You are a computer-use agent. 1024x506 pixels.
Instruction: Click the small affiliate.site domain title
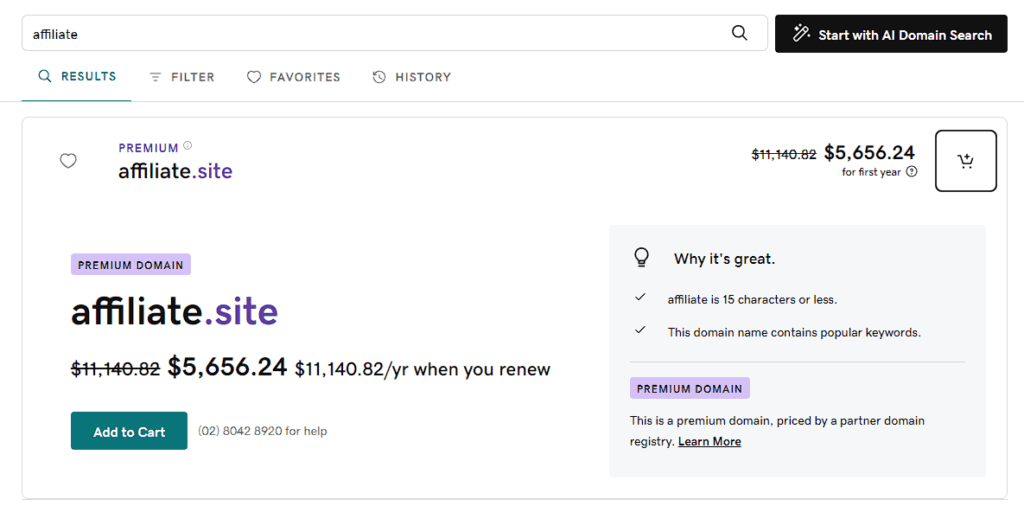(175, 171)
